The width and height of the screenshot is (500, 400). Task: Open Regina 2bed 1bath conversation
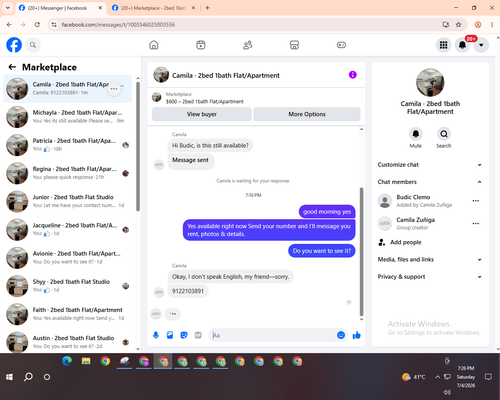(68, 173)
